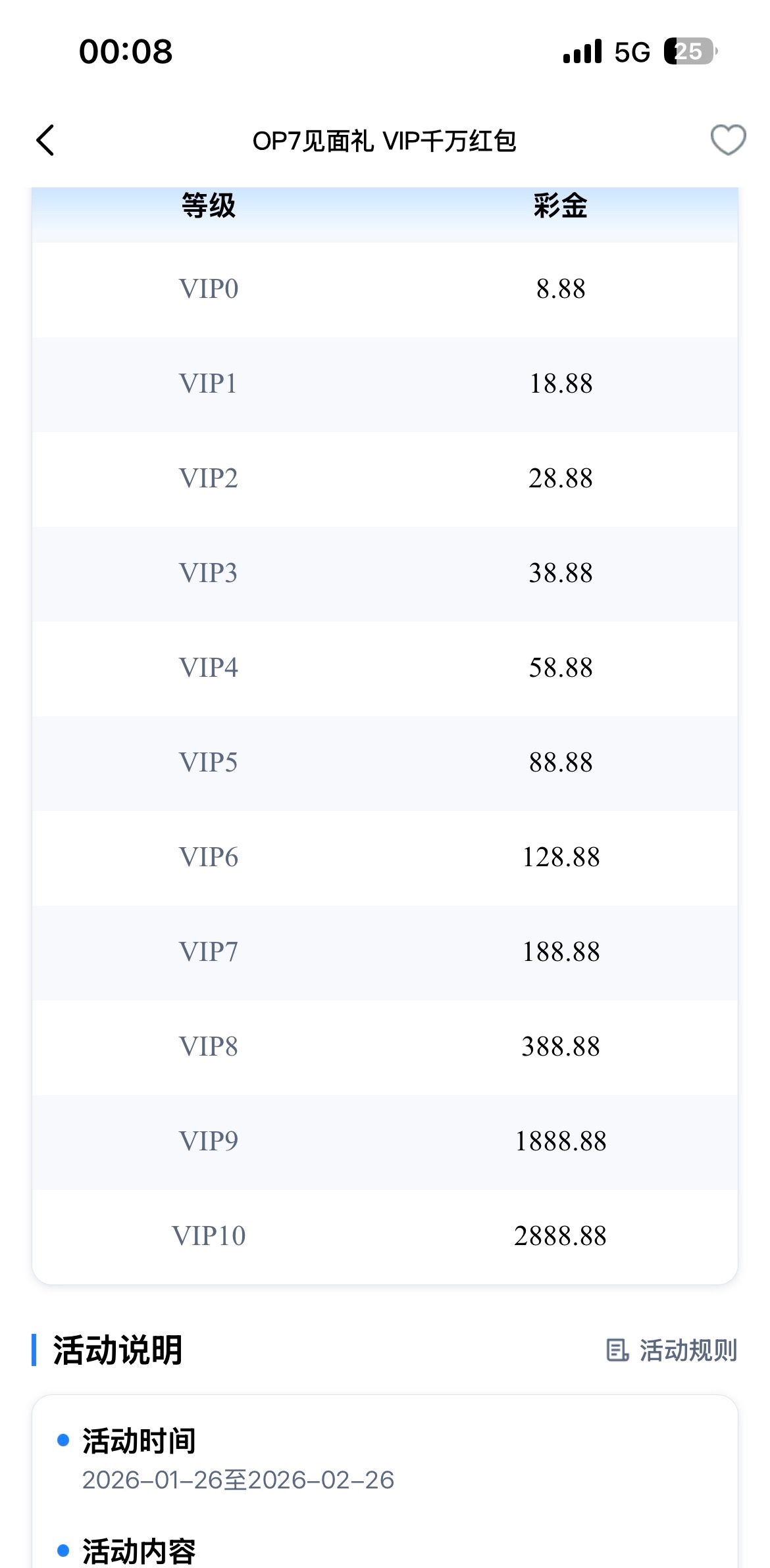Tap the cellular signal bars icon
This screenshot has width=770, height=1568.
[582, 51]
